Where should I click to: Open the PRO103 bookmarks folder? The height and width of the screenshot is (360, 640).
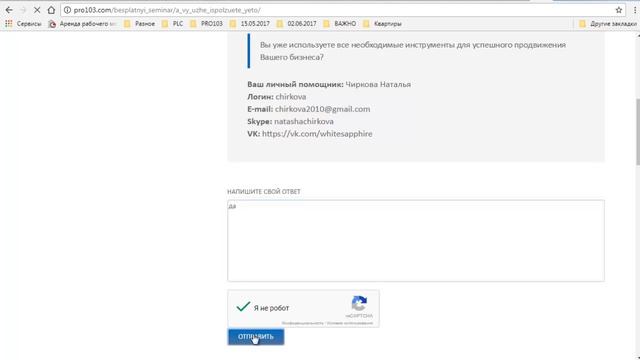207,24
